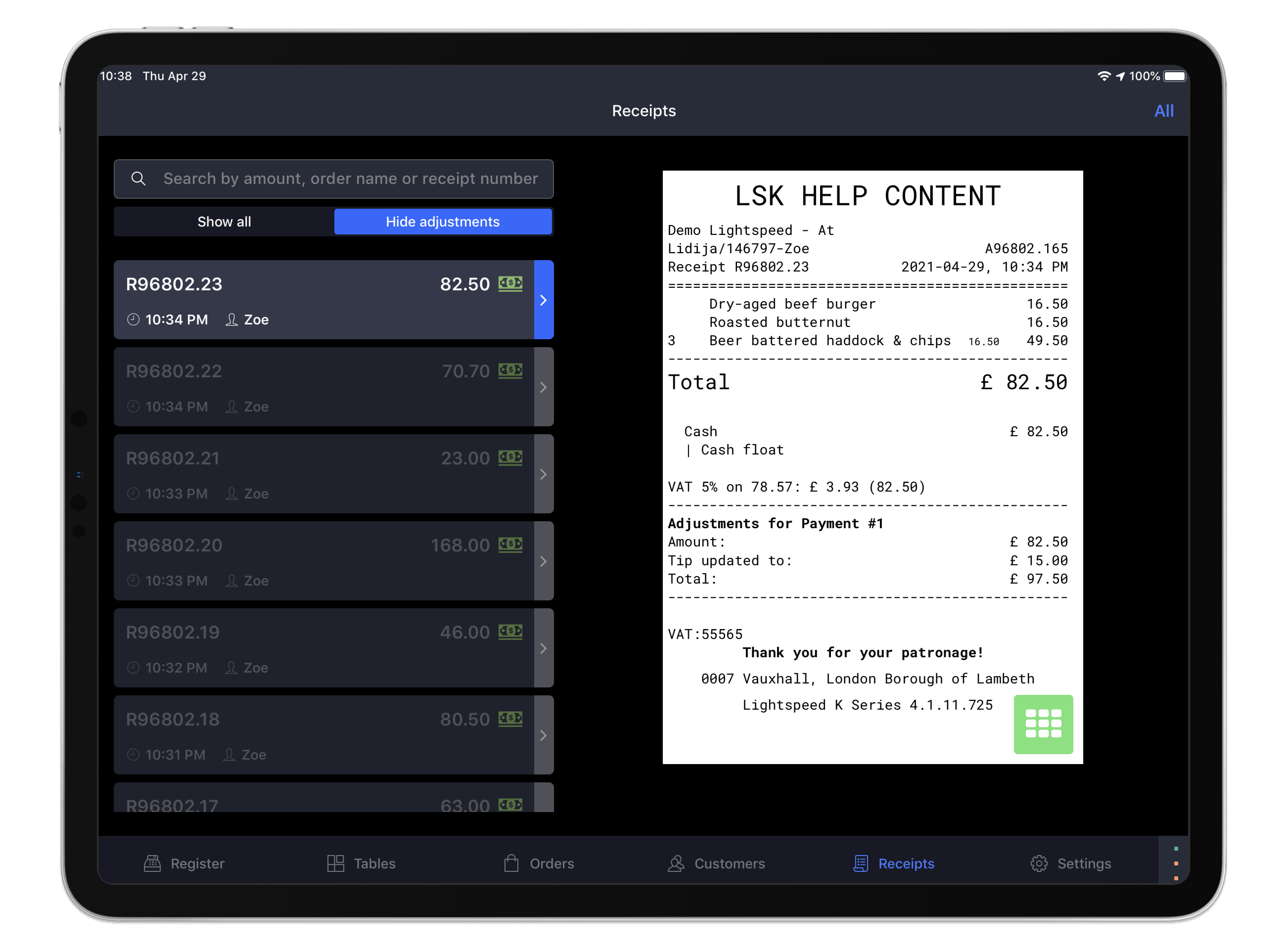This screenshot has width=1288, height=952.
Task: Open the Customers tab
Action: pyautogui.click(x=716, y=864)
